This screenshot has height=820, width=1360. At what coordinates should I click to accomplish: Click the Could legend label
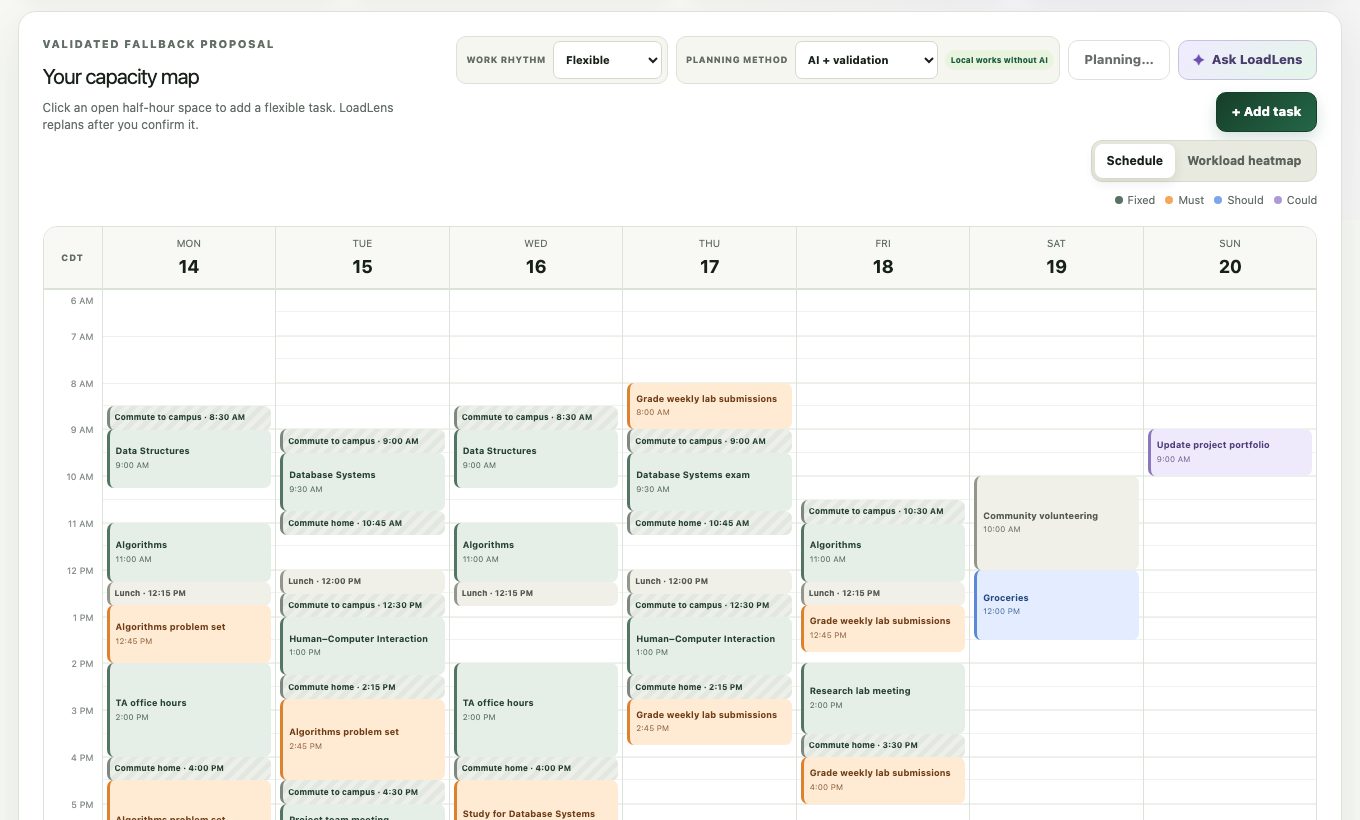point(1295,200)
